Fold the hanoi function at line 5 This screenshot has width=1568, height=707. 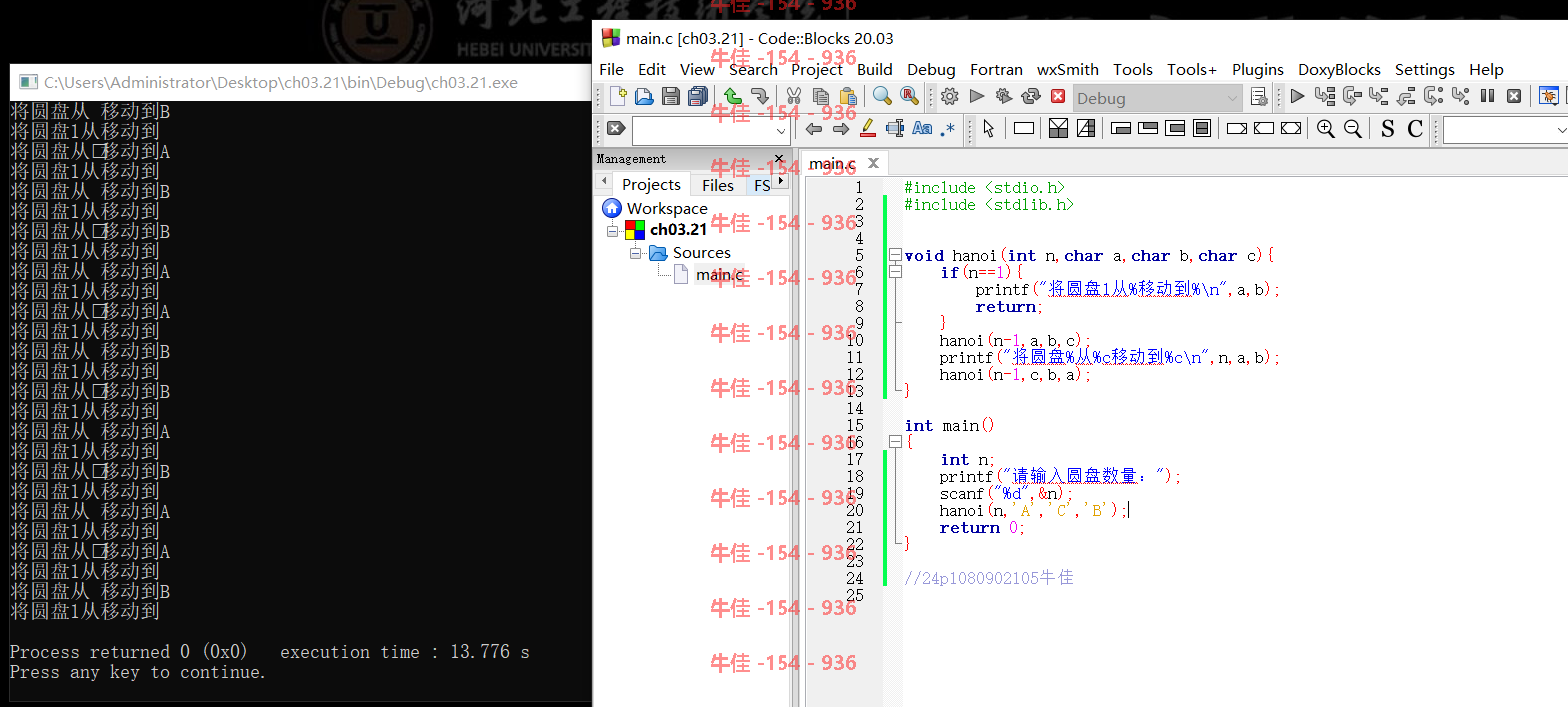(x=895, y=255)
